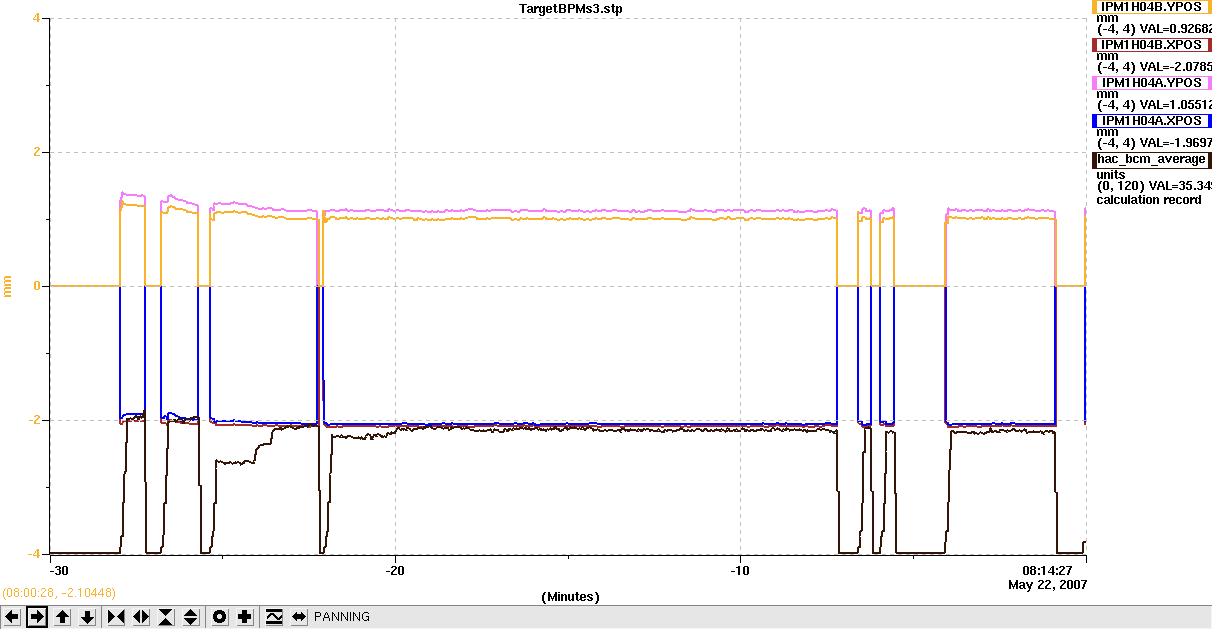Click the plus toolbar button
Viewport: 1212px width, 629px height.
[x=245, y=617]
